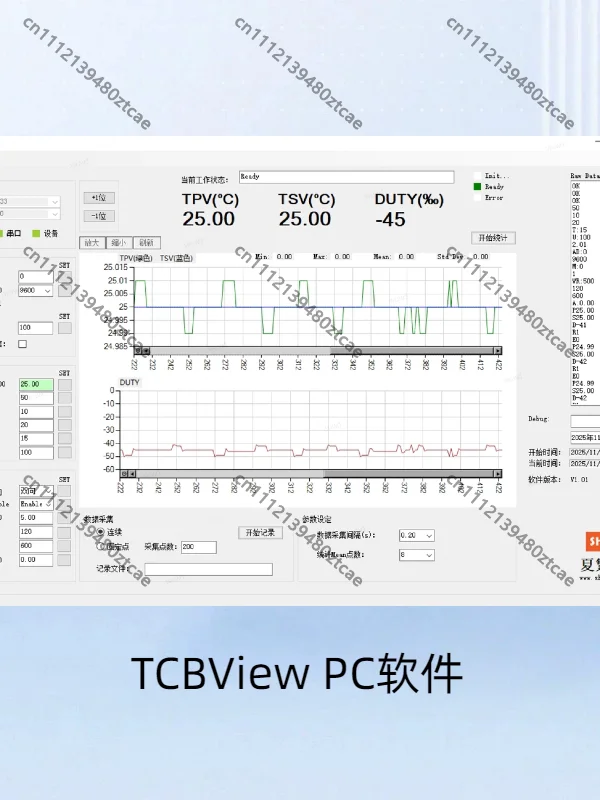Start logging with 开始记录 button

[x=260, y=533]
